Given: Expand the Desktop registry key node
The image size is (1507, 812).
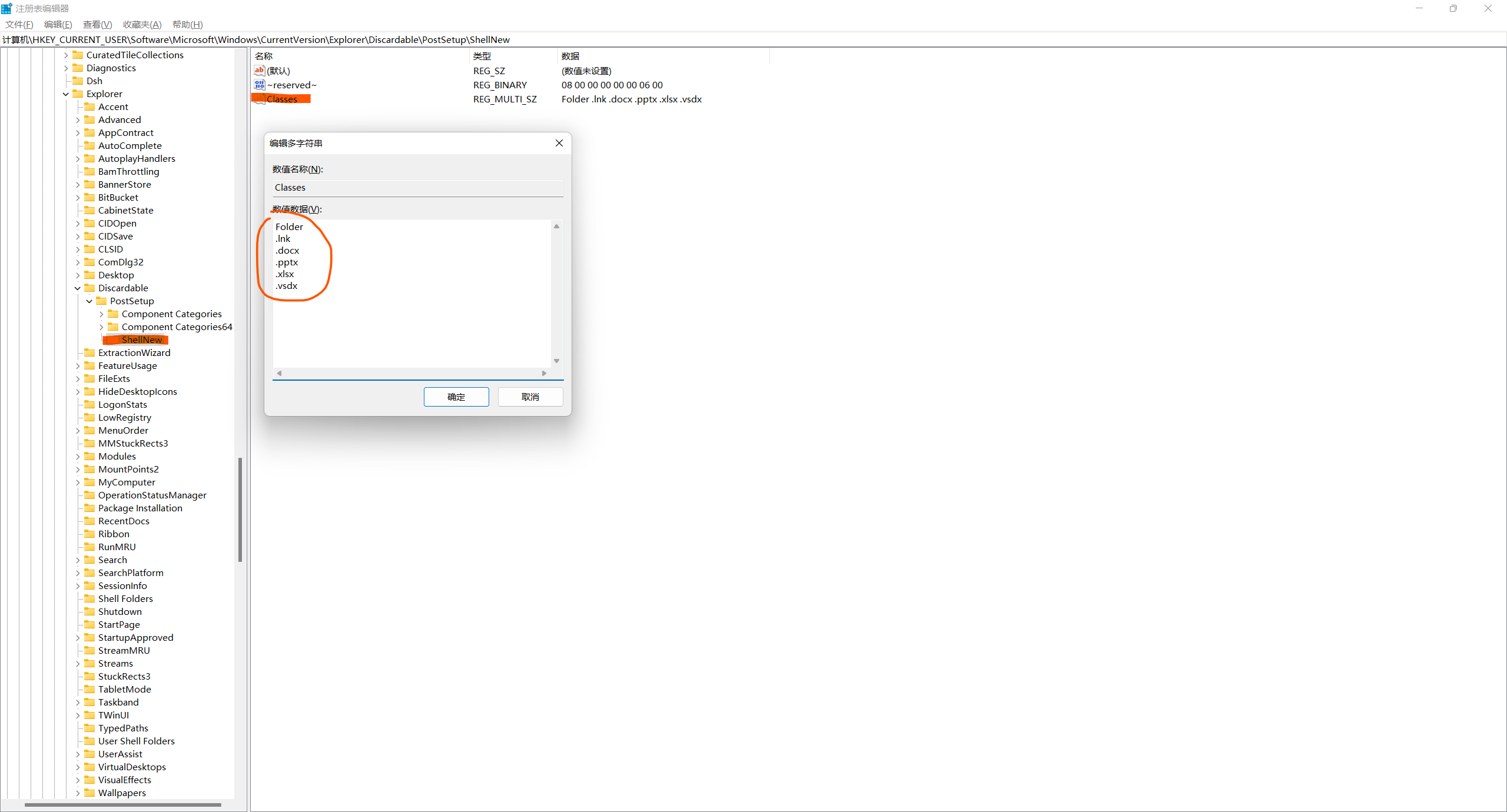Looking at the screenshot, I should (78, 275).
